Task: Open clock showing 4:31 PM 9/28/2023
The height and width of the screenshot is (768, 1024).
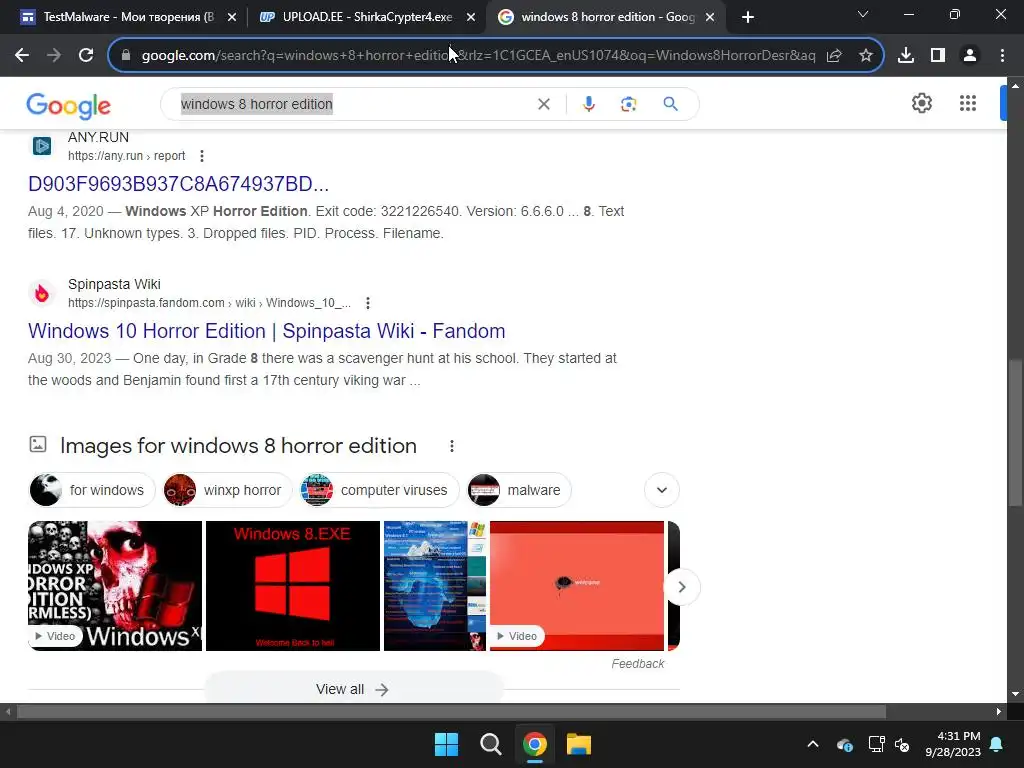Action: [x=953, y=744]
